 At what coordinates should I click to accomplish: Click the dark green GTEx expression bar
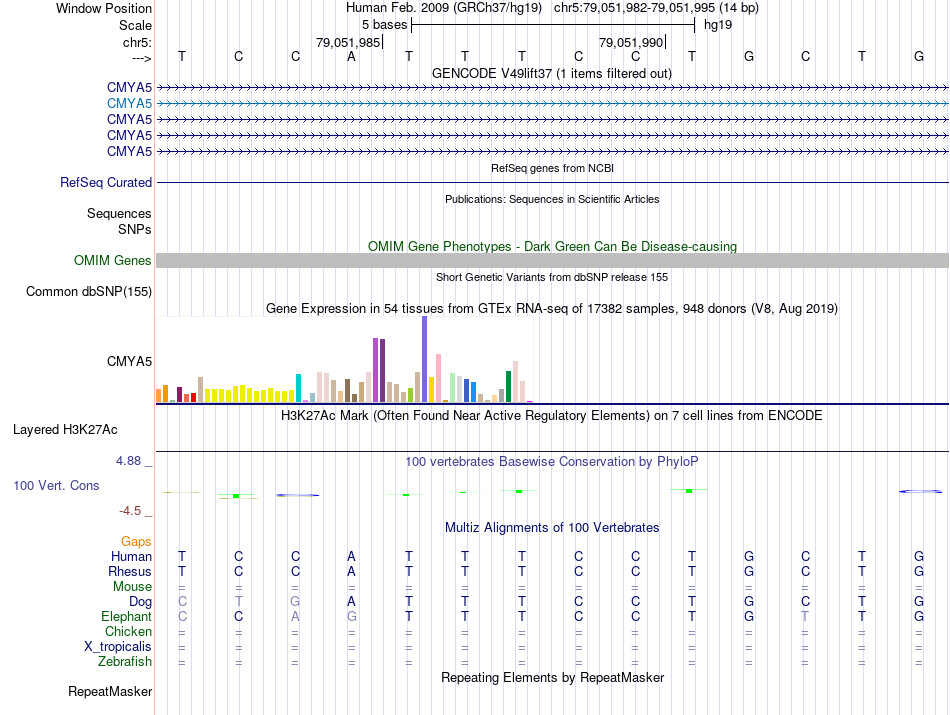508,387
